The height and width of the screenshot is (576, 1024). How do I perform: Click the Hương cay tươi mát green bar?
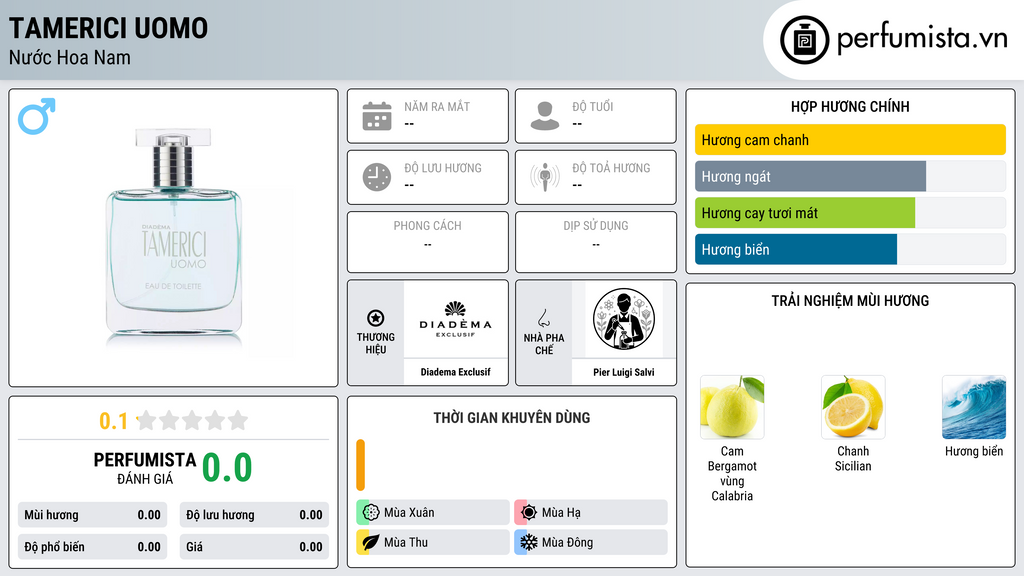tap(805, 213)
